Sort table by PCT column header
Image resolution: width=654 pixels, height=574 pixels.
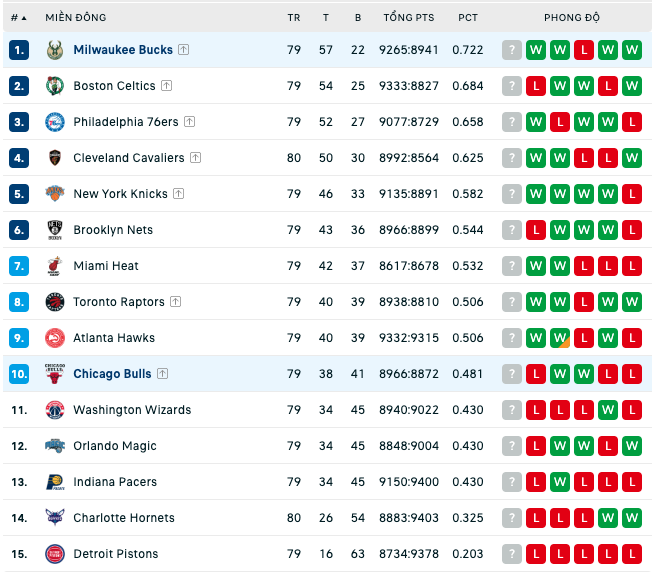point(468,18)
